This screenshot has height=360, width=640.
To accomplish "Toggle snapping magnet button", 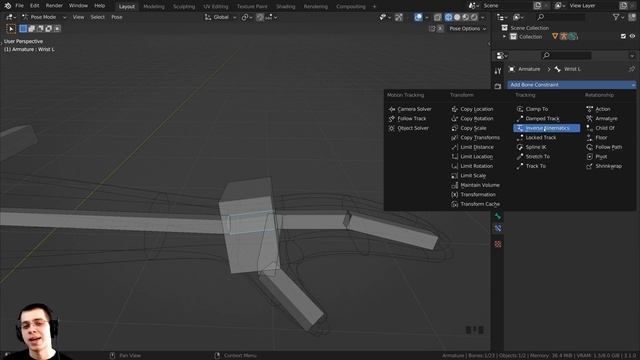I will tap(260, 17).
